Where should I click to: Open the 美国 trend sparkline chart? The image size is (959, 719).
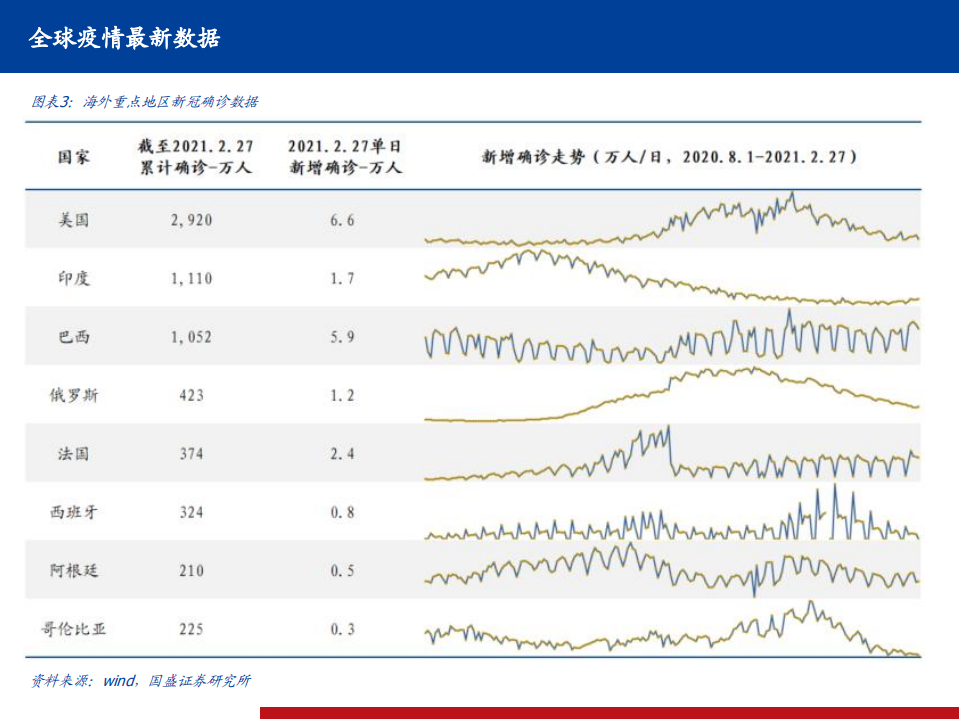tap(670, 221)
